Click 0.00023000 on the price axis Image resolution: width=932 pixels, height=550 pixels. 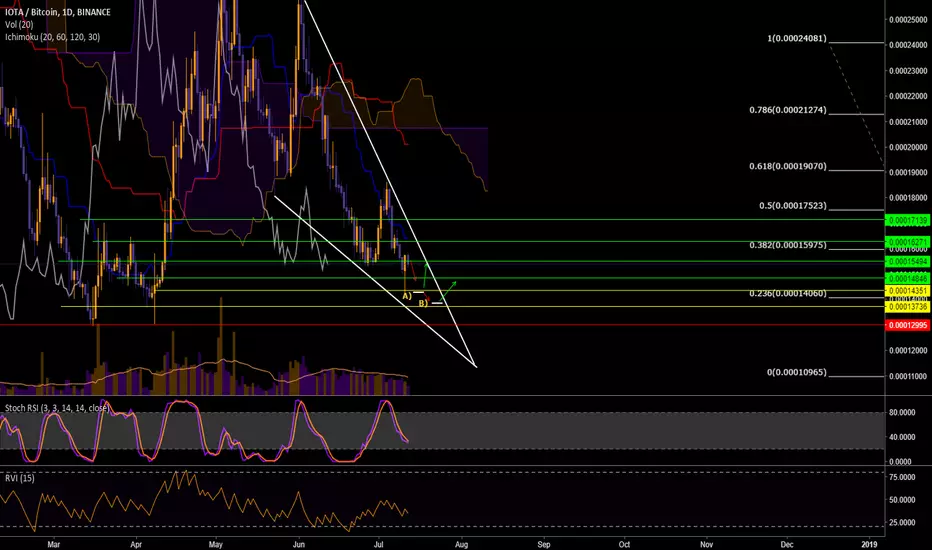tap(908, 71)
